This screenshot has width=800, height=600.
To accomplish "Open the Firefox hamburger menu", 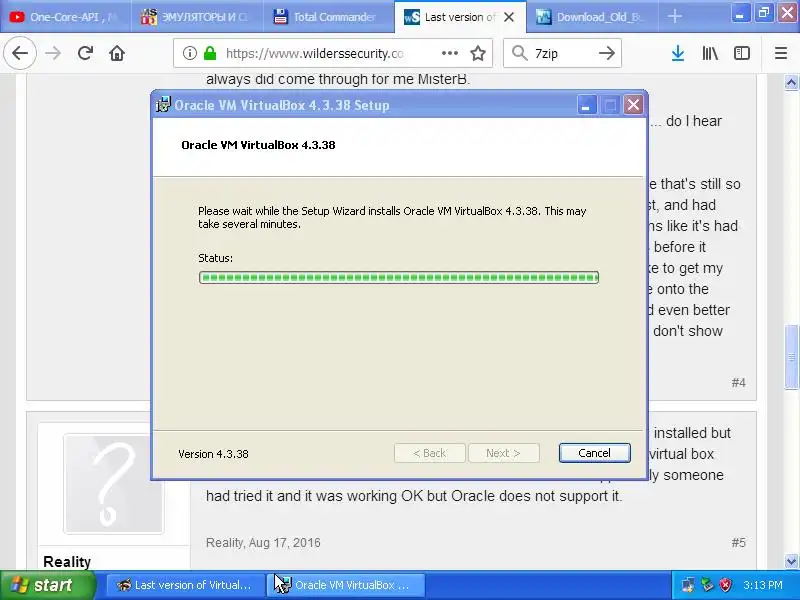I will pos(781,53).
